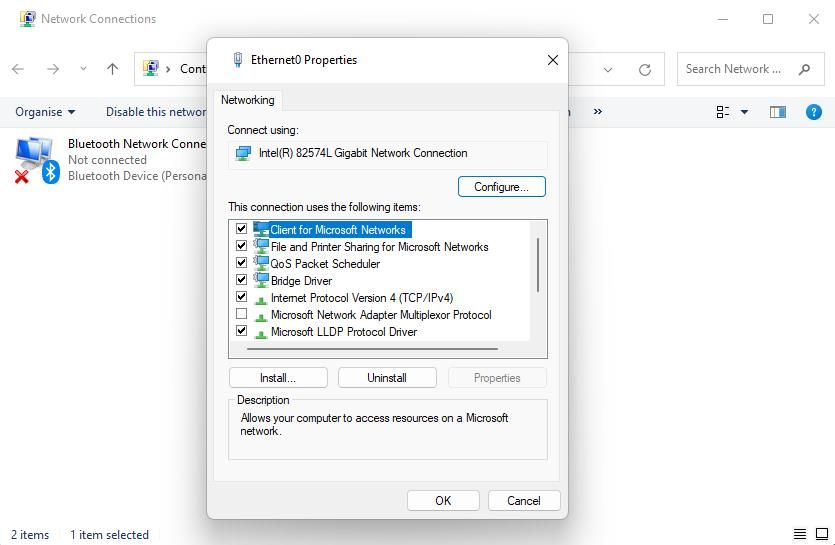
Task: Click the Forward arrow in Network Connections
Action: tap(53, 69)
